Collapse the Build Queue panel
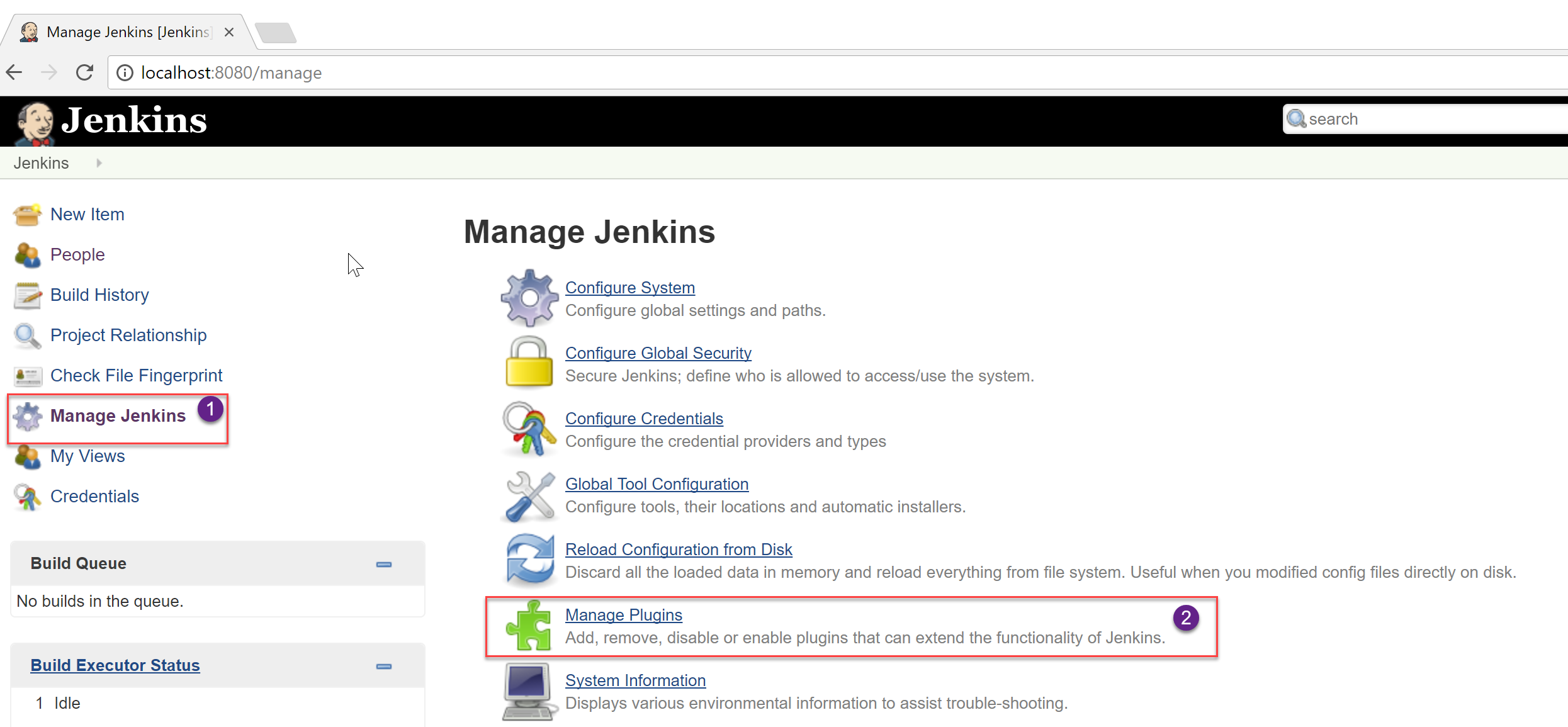 384,564
